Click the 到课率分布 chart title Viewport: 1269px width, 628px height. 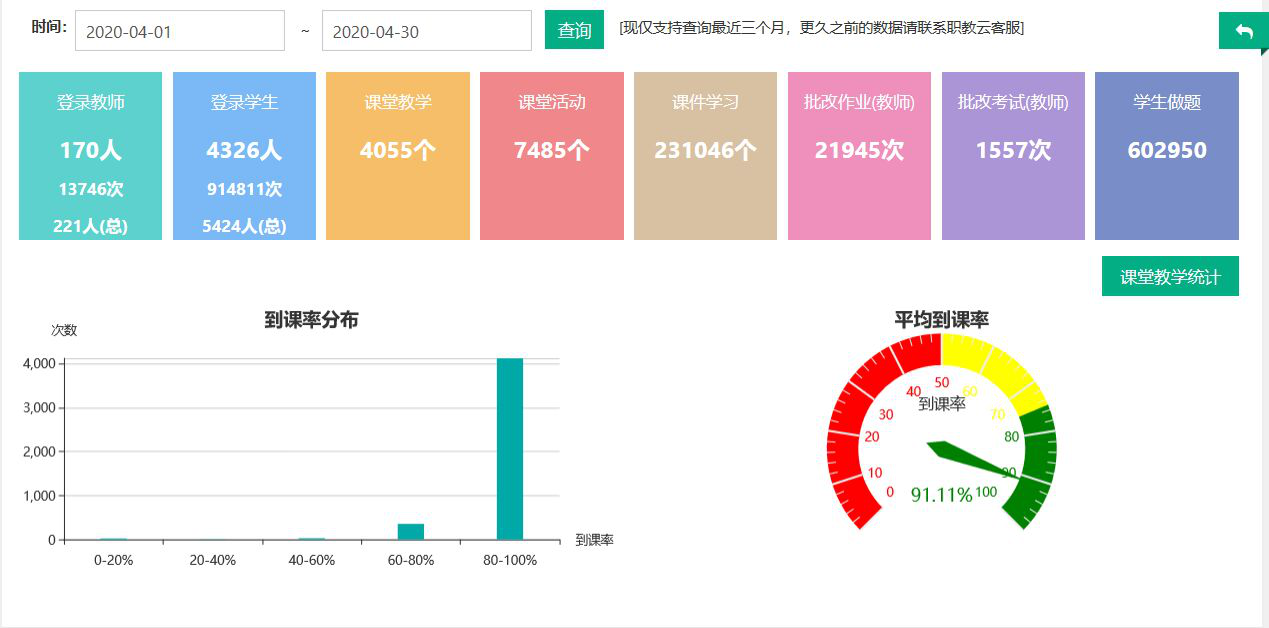click(x=311, y=320)
